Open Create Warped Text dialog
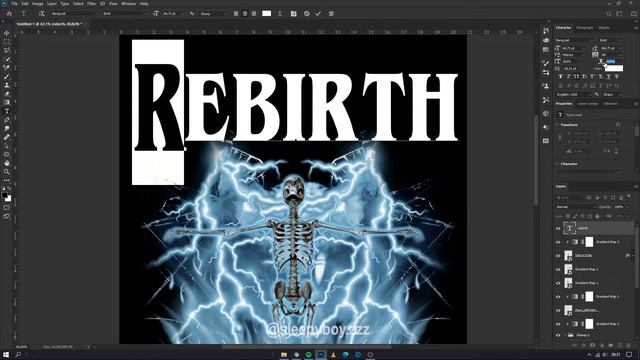The image size is (640, 360). (x=280, y=13)
